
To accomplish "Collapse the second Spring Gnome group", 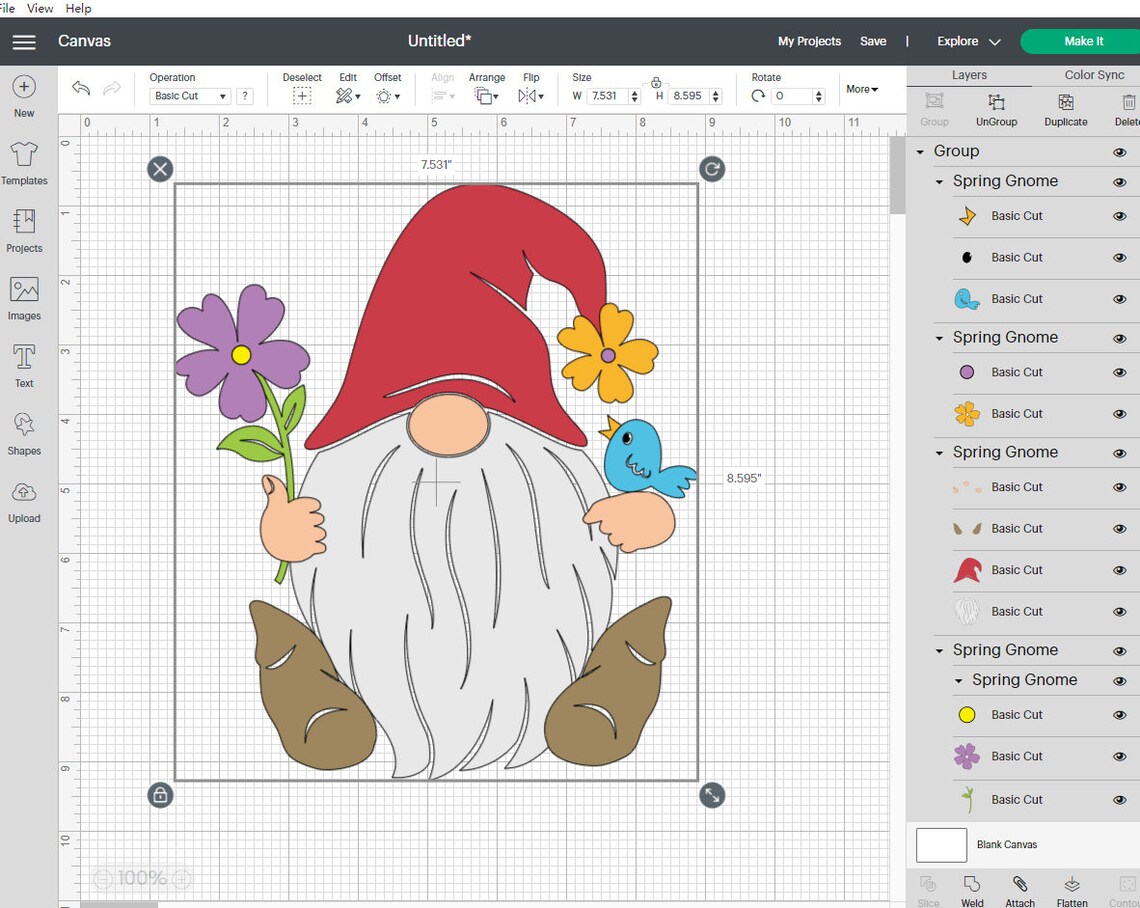I will click(940, 337).
